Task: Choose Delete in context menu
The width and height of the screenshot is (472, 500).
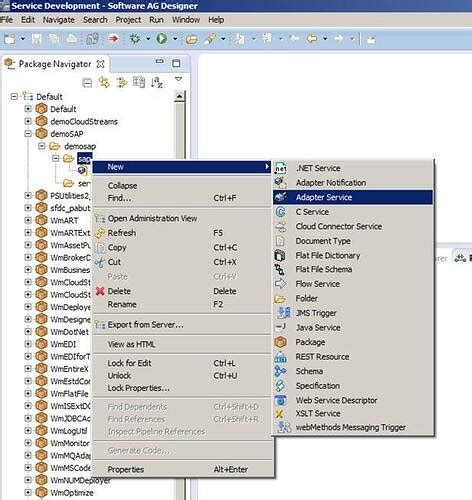Action: pos(182,291)
